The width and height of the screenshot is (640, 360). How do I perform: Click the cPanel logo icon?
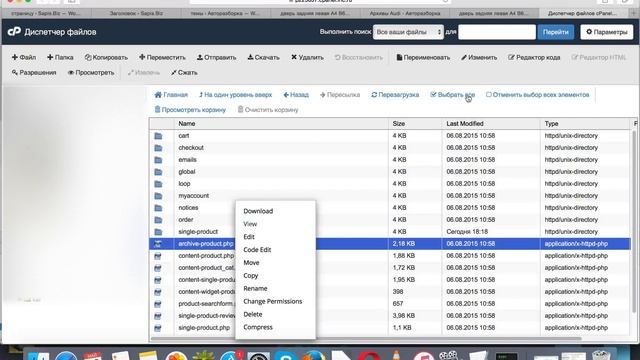tap(14, 31)
